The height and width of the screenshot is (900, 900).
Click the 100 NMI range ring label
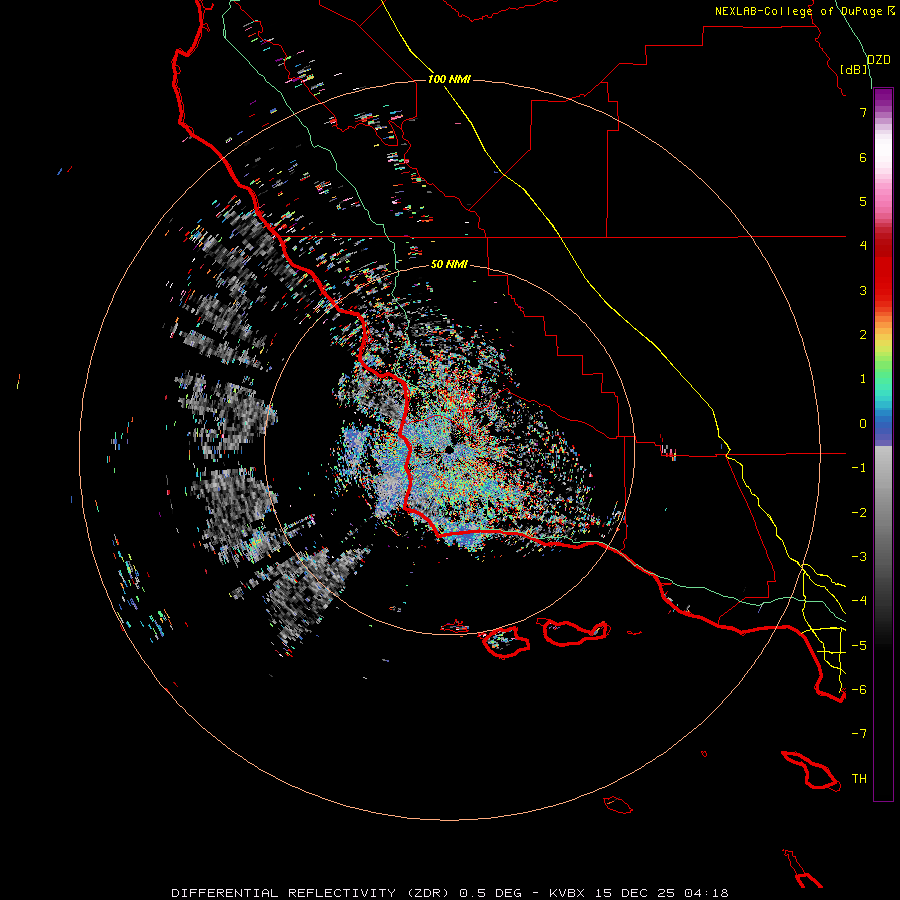[449, 79]
